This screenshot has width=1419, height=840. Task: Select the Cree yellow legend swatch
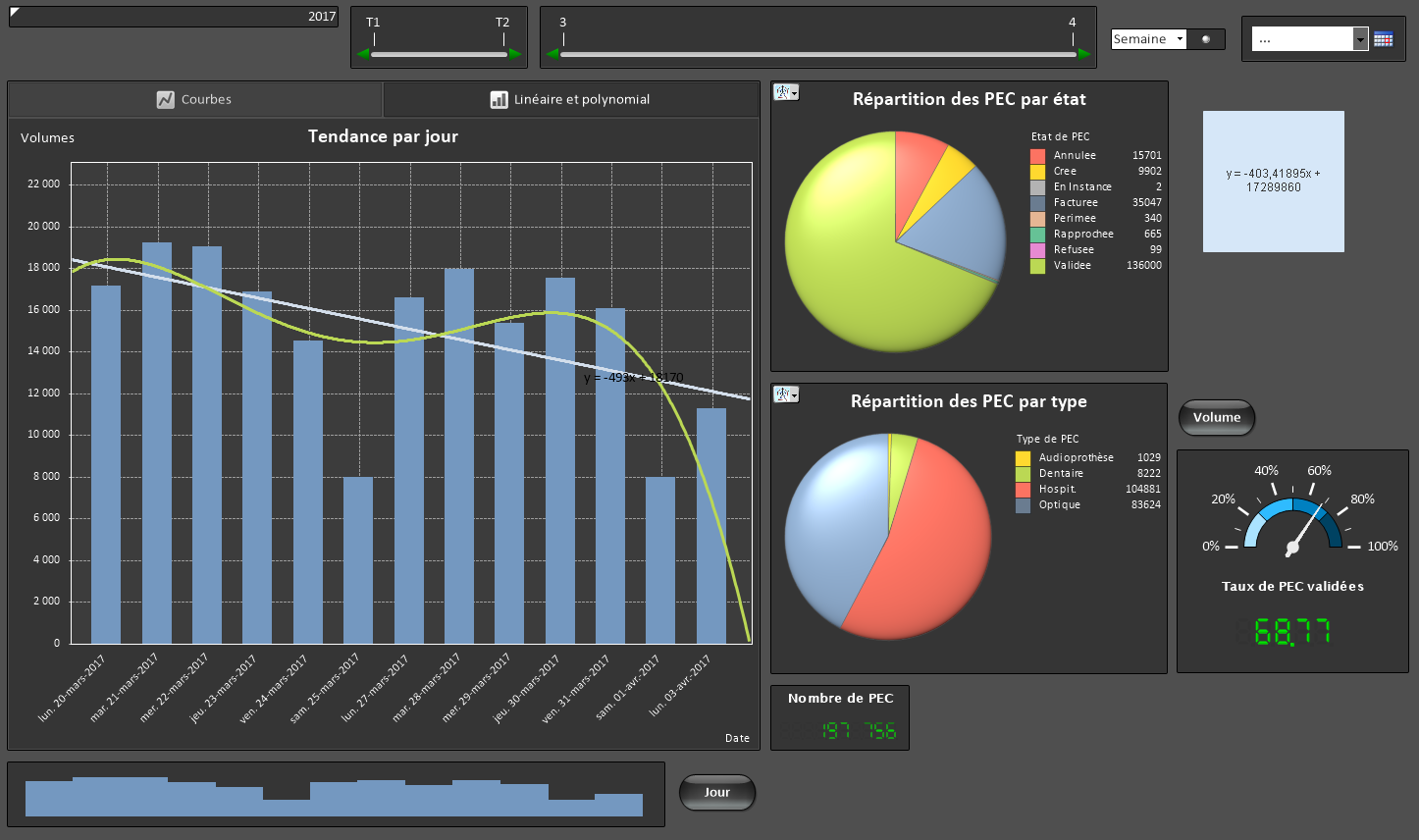point(1037,172)
